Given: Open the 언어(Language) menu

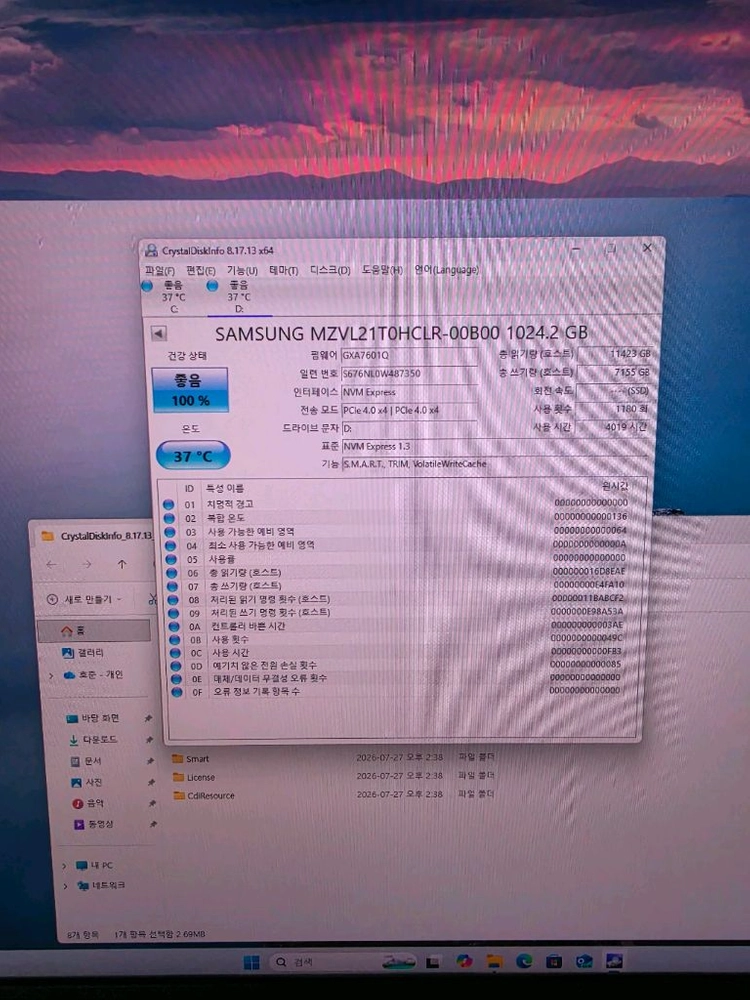Looking at the screenshot, I should pyautogui.click(x=446, y=270).
